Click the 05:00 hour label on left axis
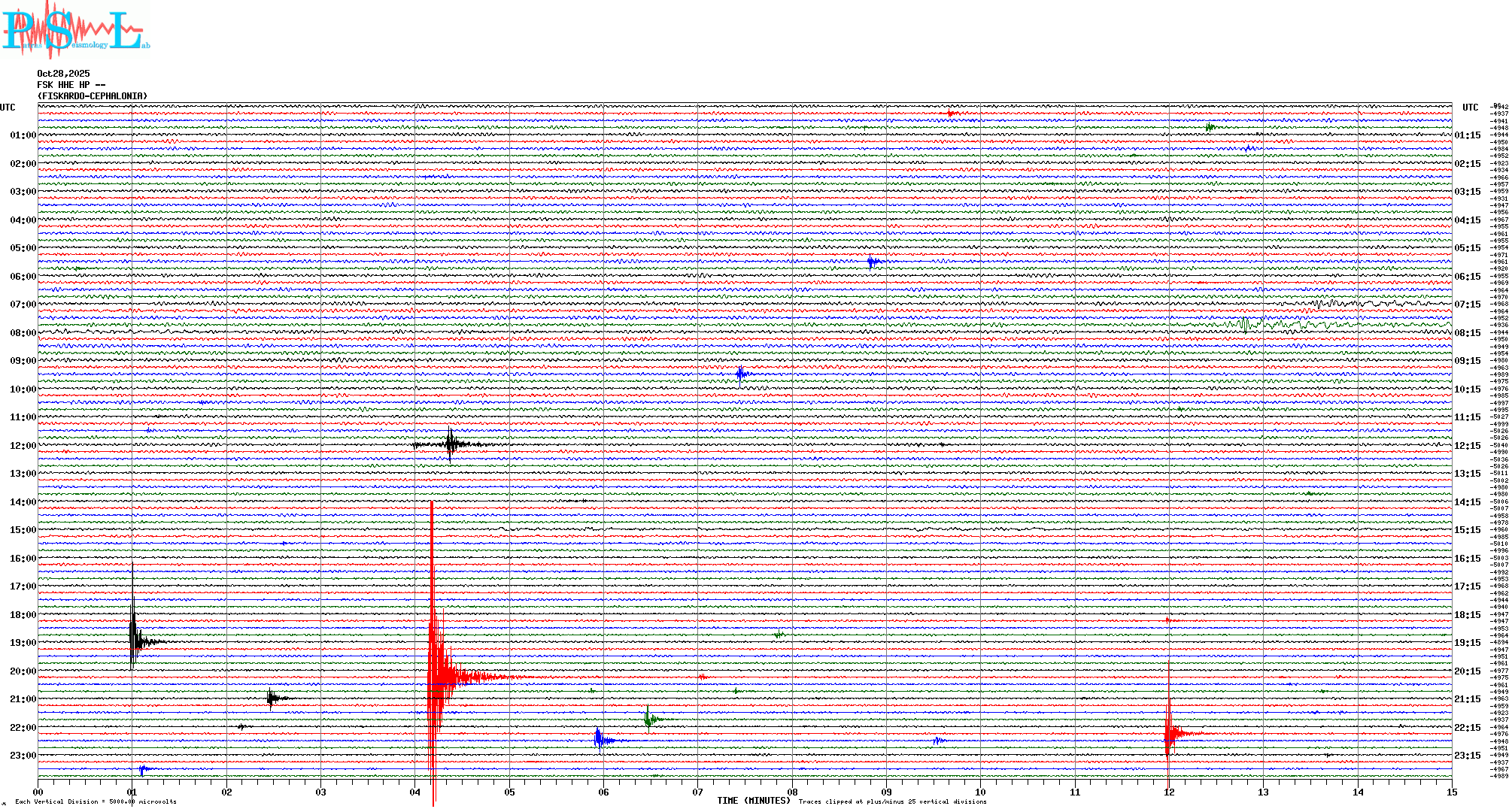Viewport: 1512px width, 812px height. point(23,248)
